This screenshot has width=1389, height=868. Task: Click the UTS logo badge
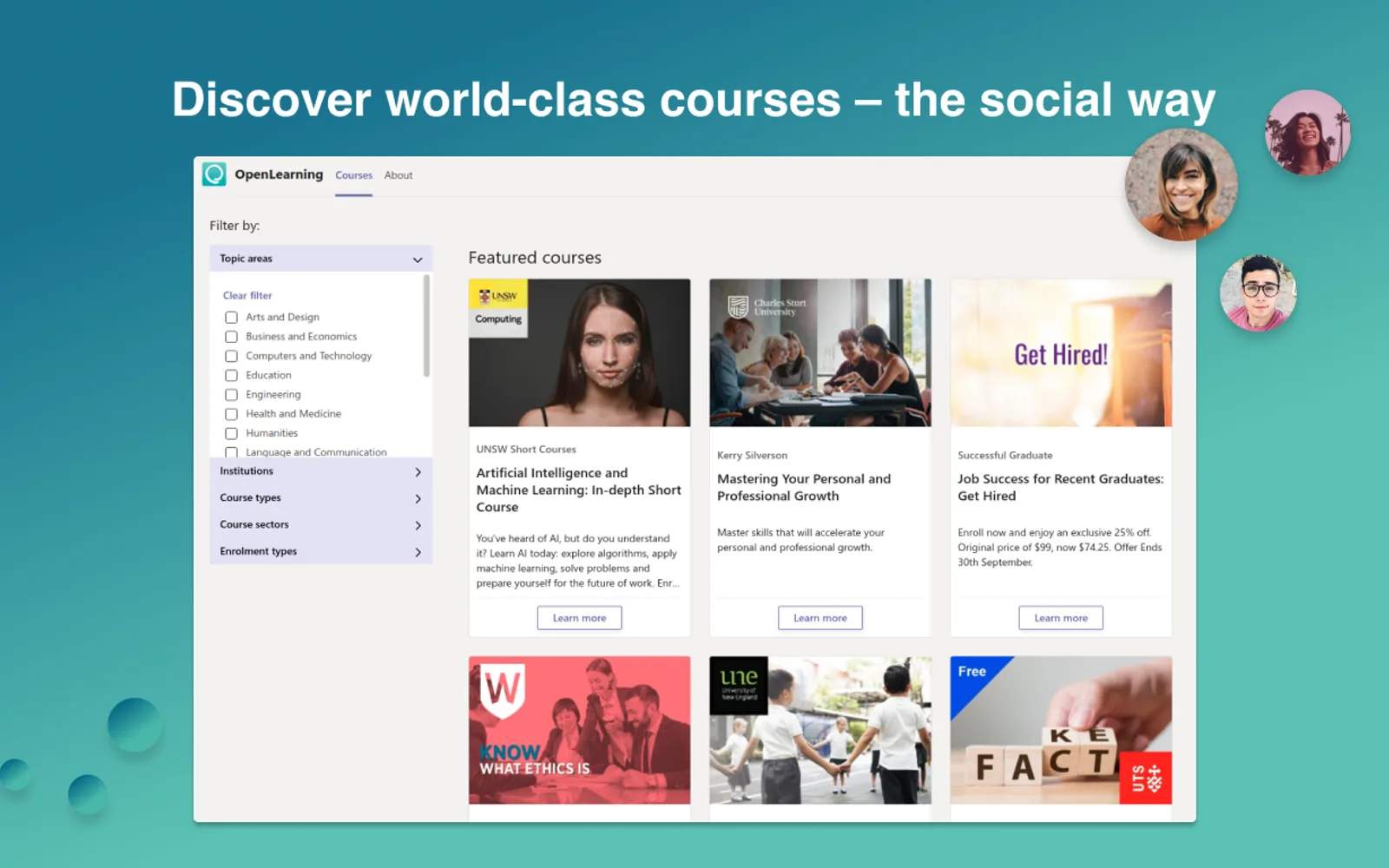point(1146,778)
